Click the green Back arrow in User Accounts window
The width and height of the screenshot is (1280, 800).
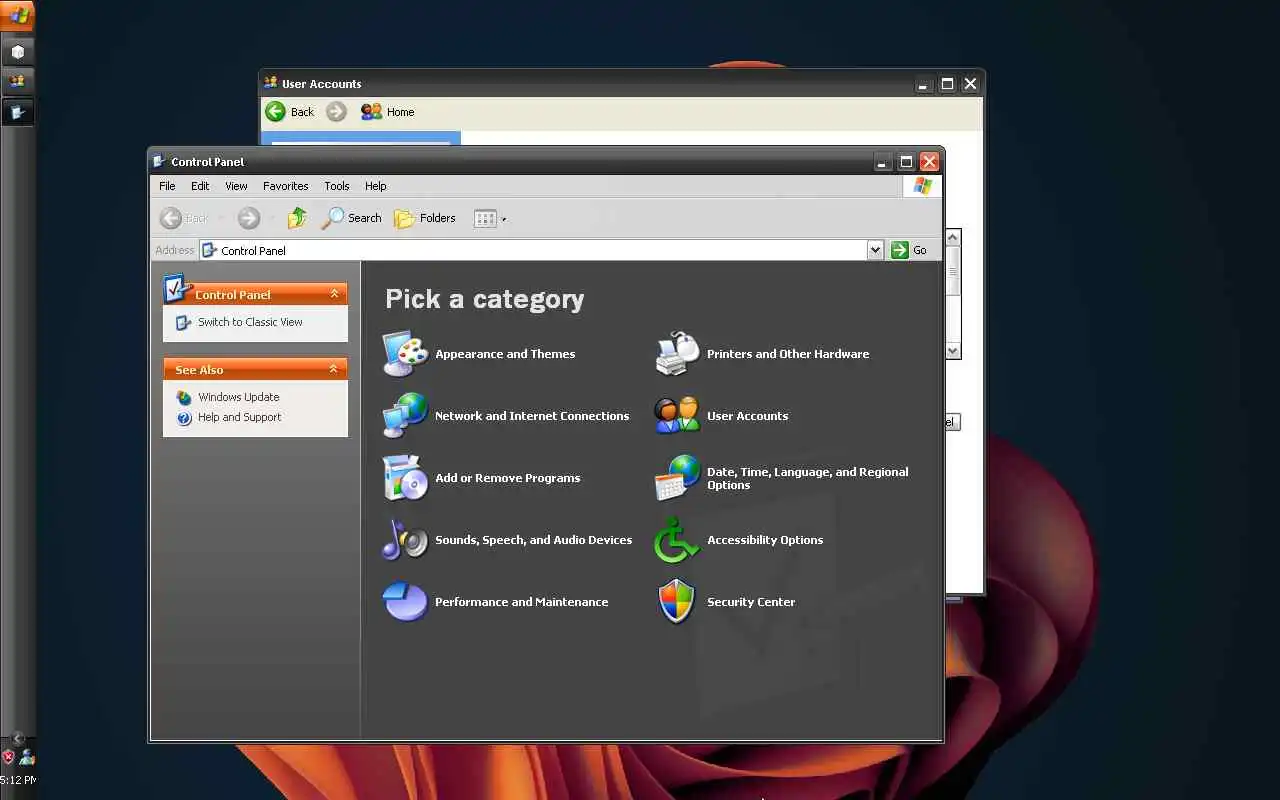coord(276,112)
